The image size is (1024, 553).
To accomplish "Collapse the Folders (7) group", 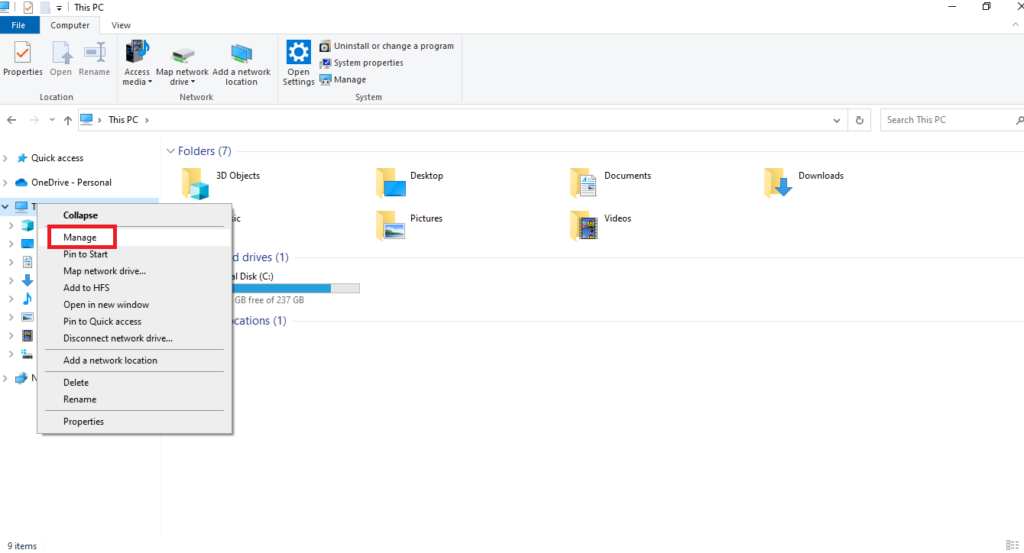I will [169, 151].
